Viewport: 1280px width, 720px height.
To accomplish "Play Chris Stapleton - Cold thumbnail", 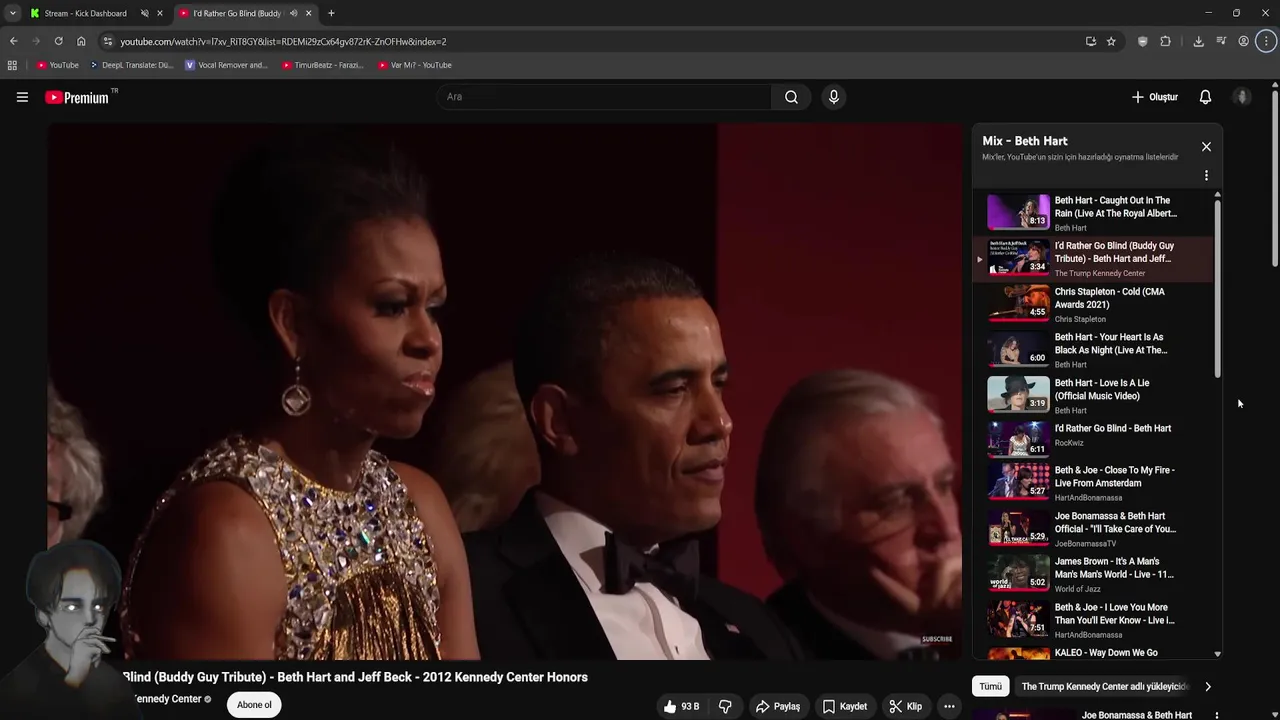I will click(1018, 303).
